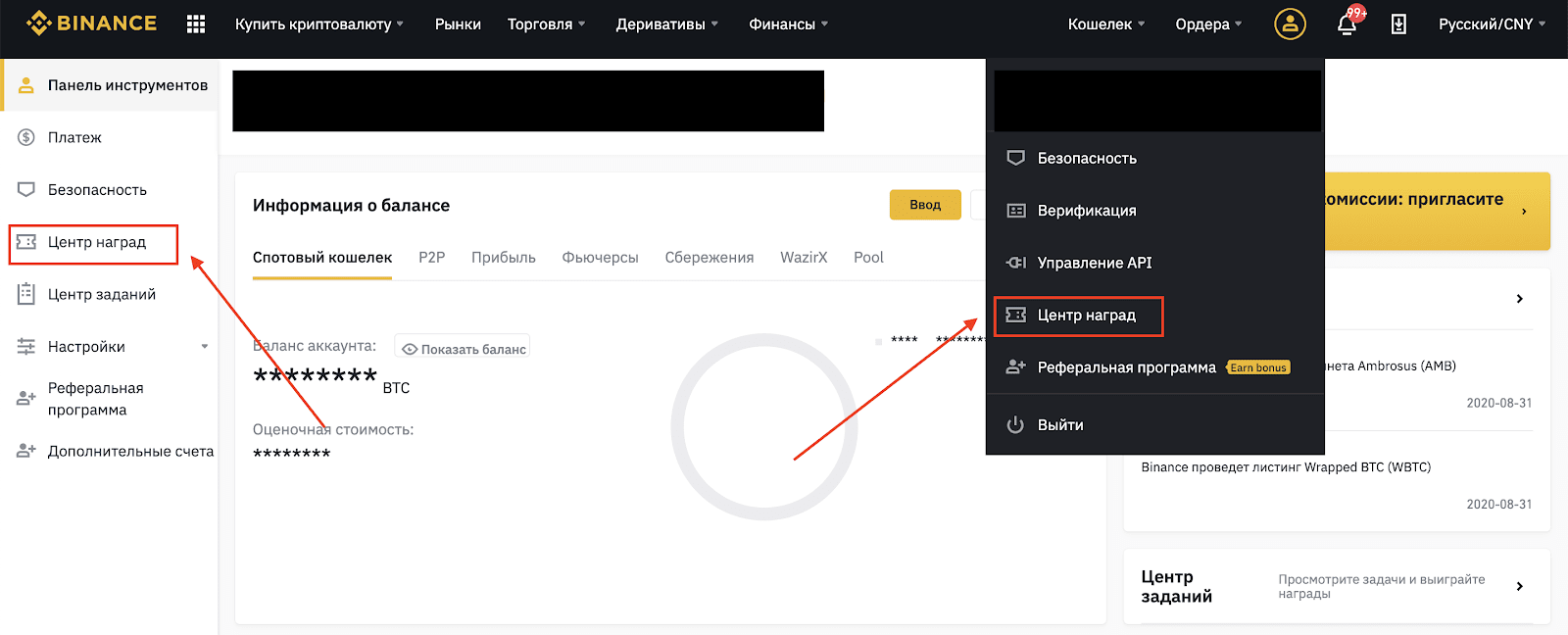Click the ticket icon in the profile menu

pos(1016,315)
